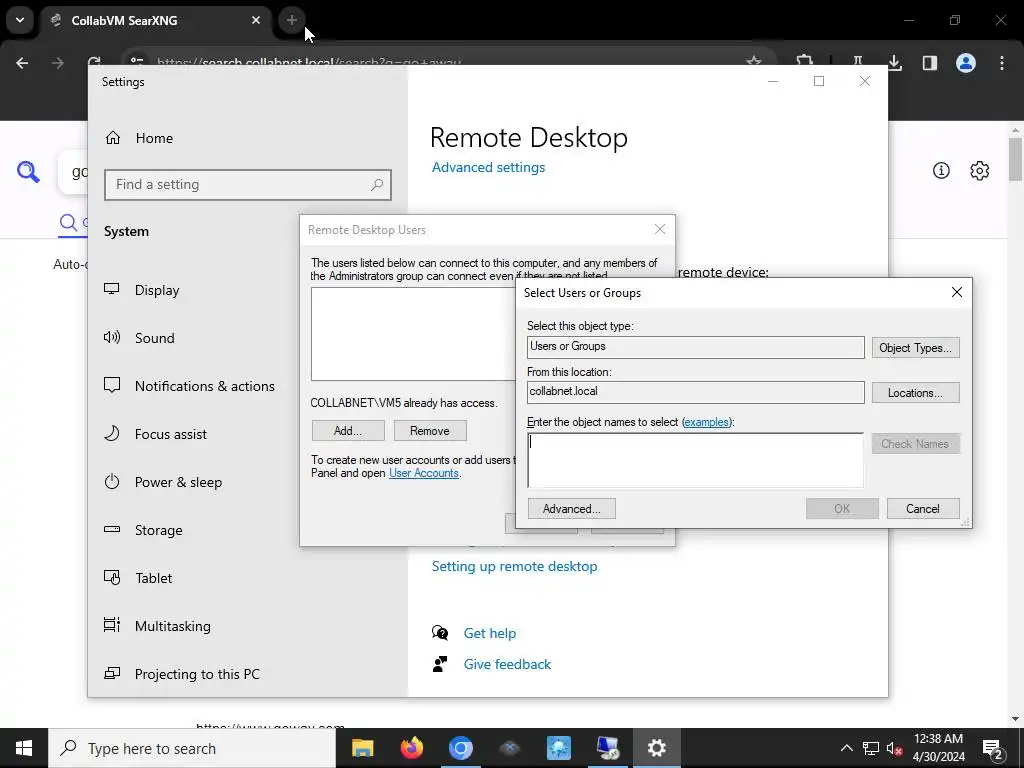Screen dimensions: 1024x768
Task: Click Settings gear in taskbar
Action: coord(656,748)
